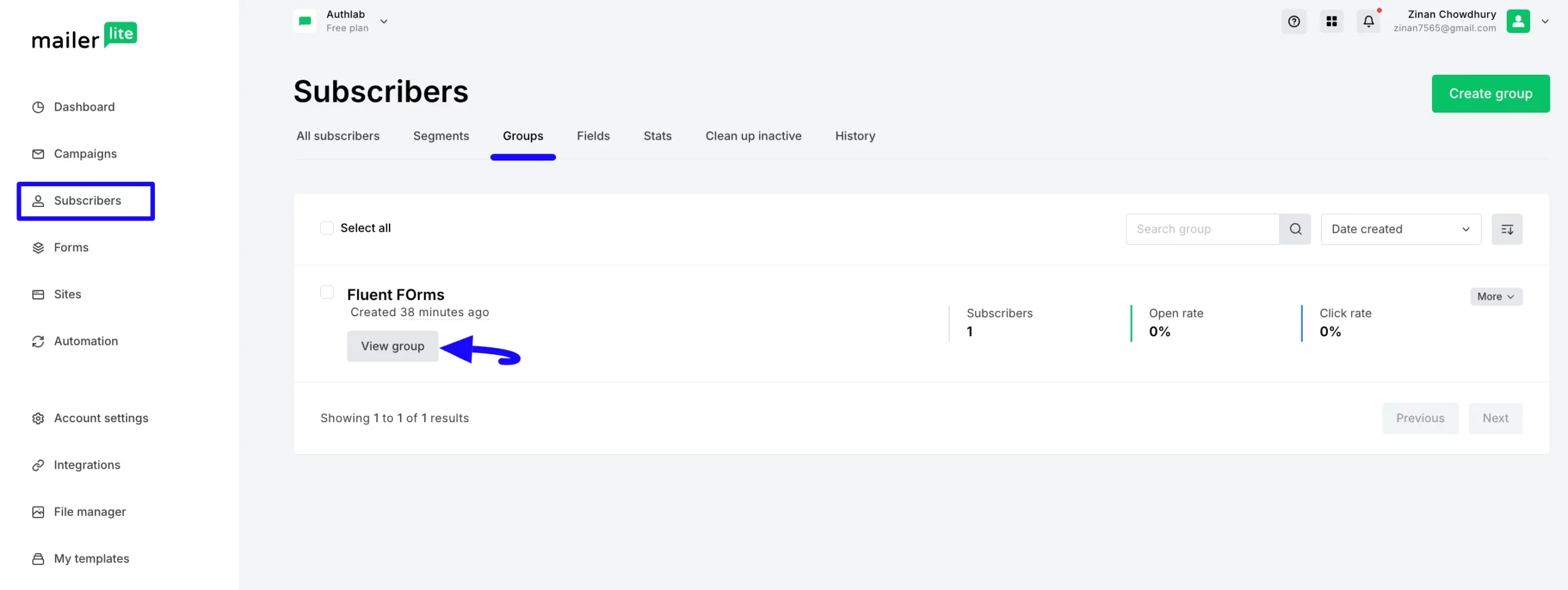Switch to the All subscribers tab
Image resolution: width=1568 pixels, height=590 pixels.
(x=338, y=136)
